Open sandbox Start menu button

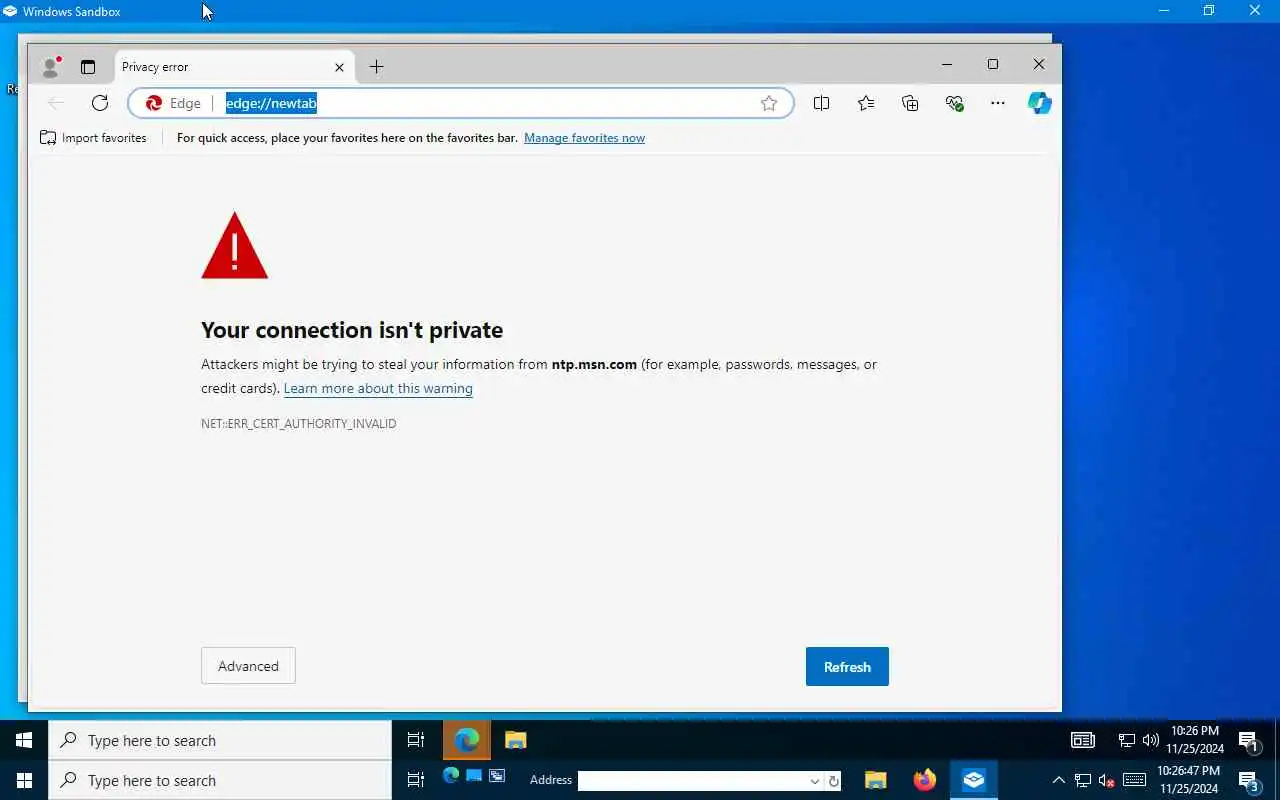[24, 740]
